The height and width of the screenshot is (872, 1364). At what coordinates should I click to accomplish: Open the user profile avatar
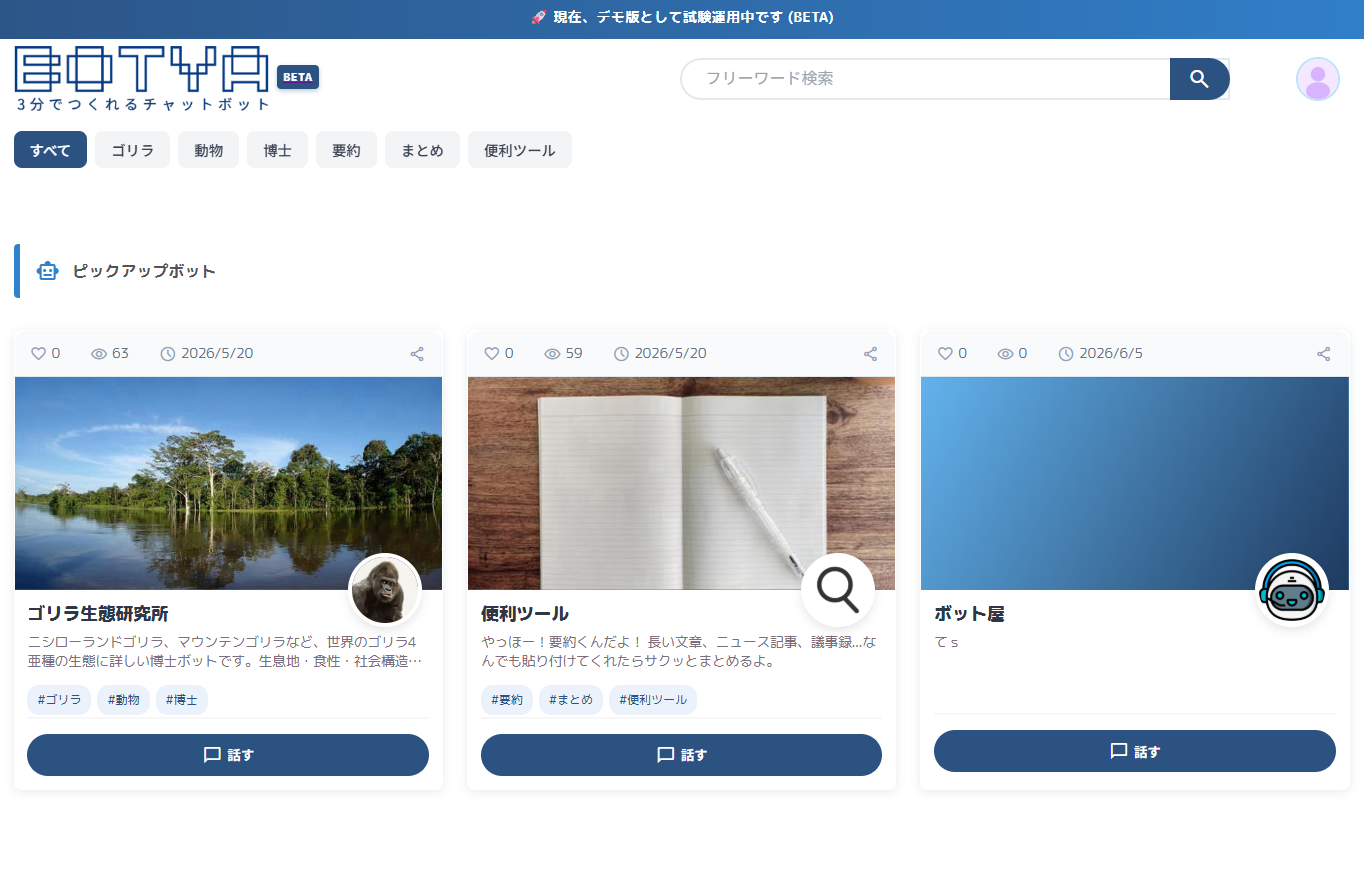[1317, 79]
